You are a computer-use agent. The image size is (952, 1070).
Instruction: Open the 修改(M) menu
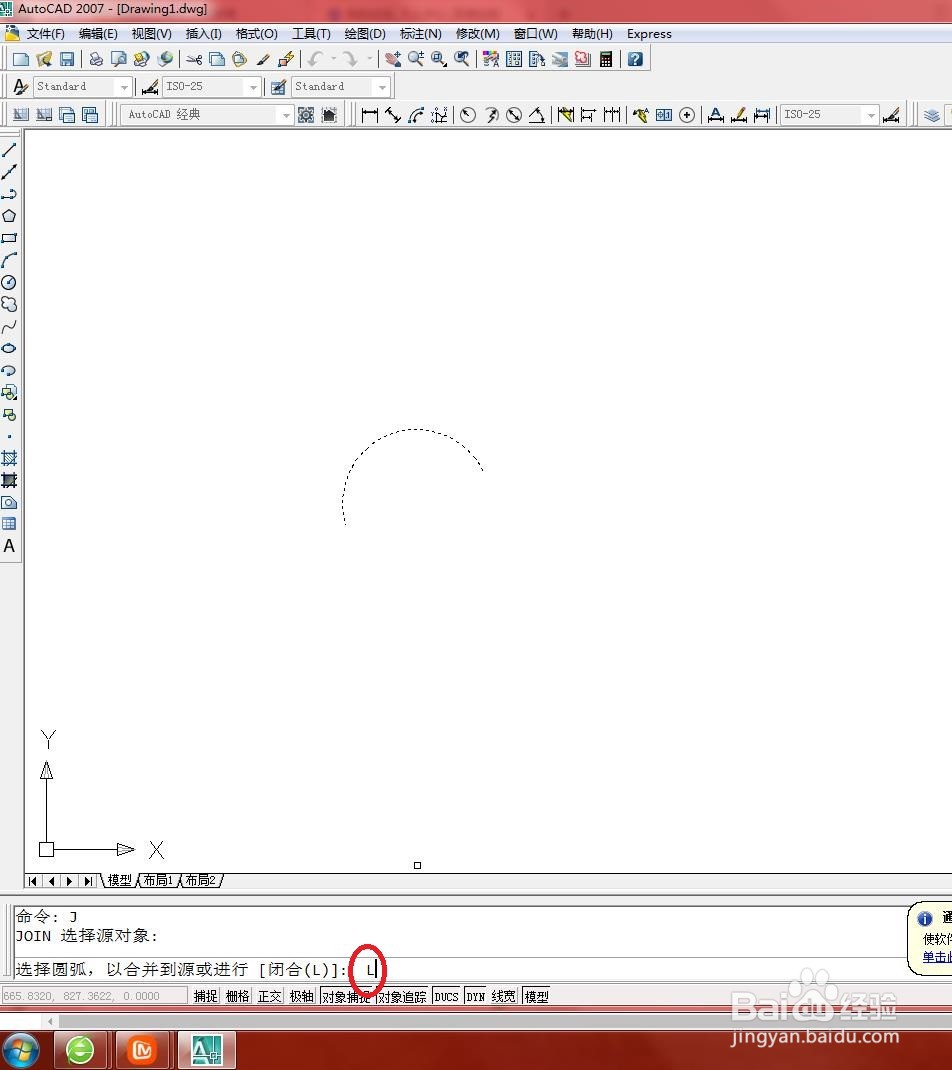(x=477, y=33)
